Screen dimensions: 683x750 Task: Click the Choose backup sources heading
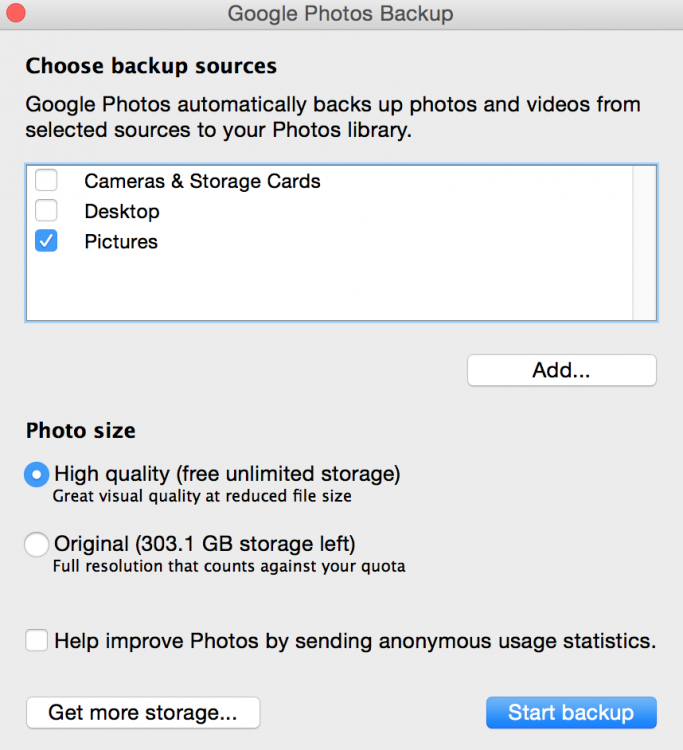[151, 66]
